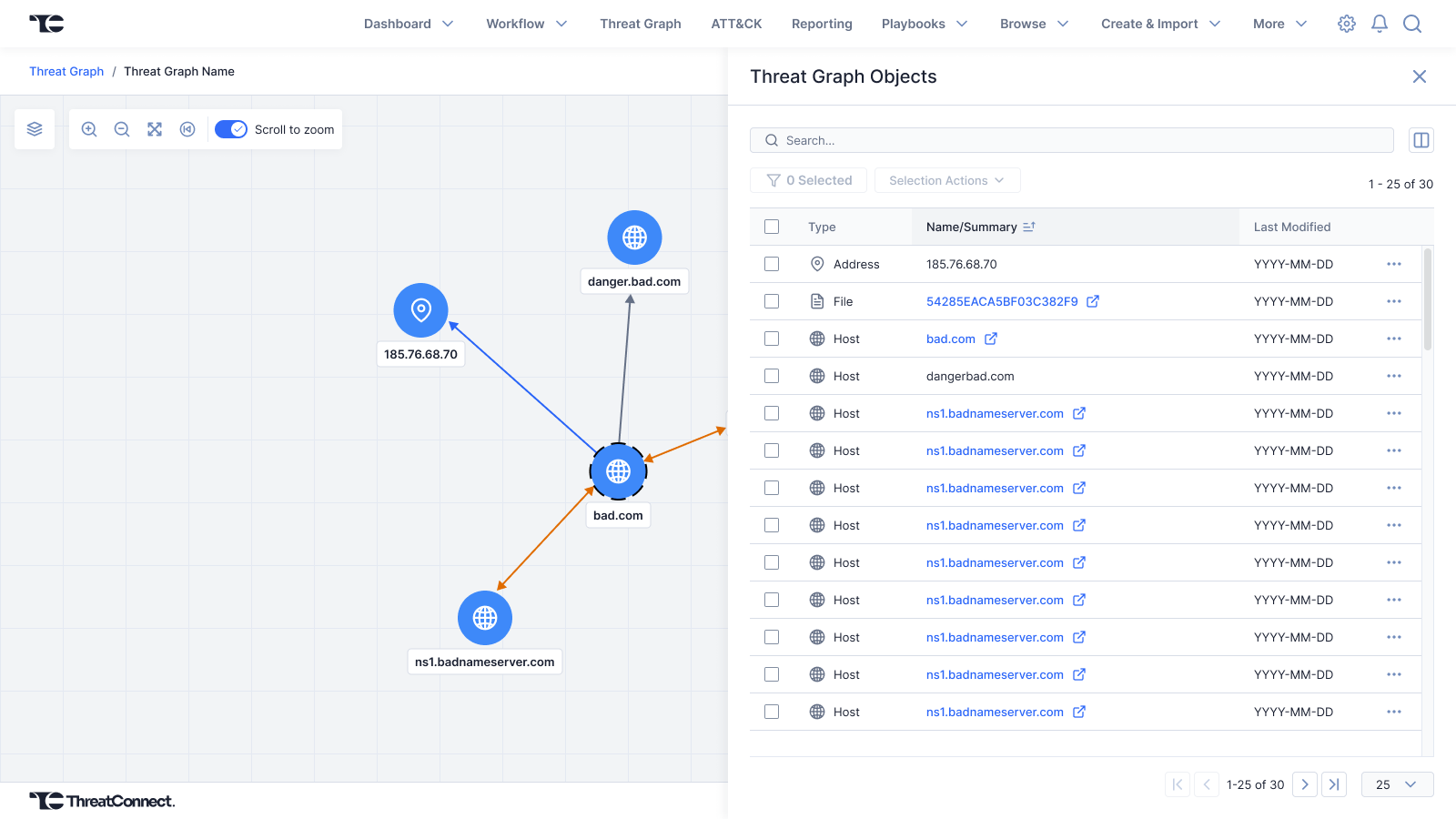Open the settings gear icon
The height and width of the screenshot is (819, 1456).
(1347, 24)
